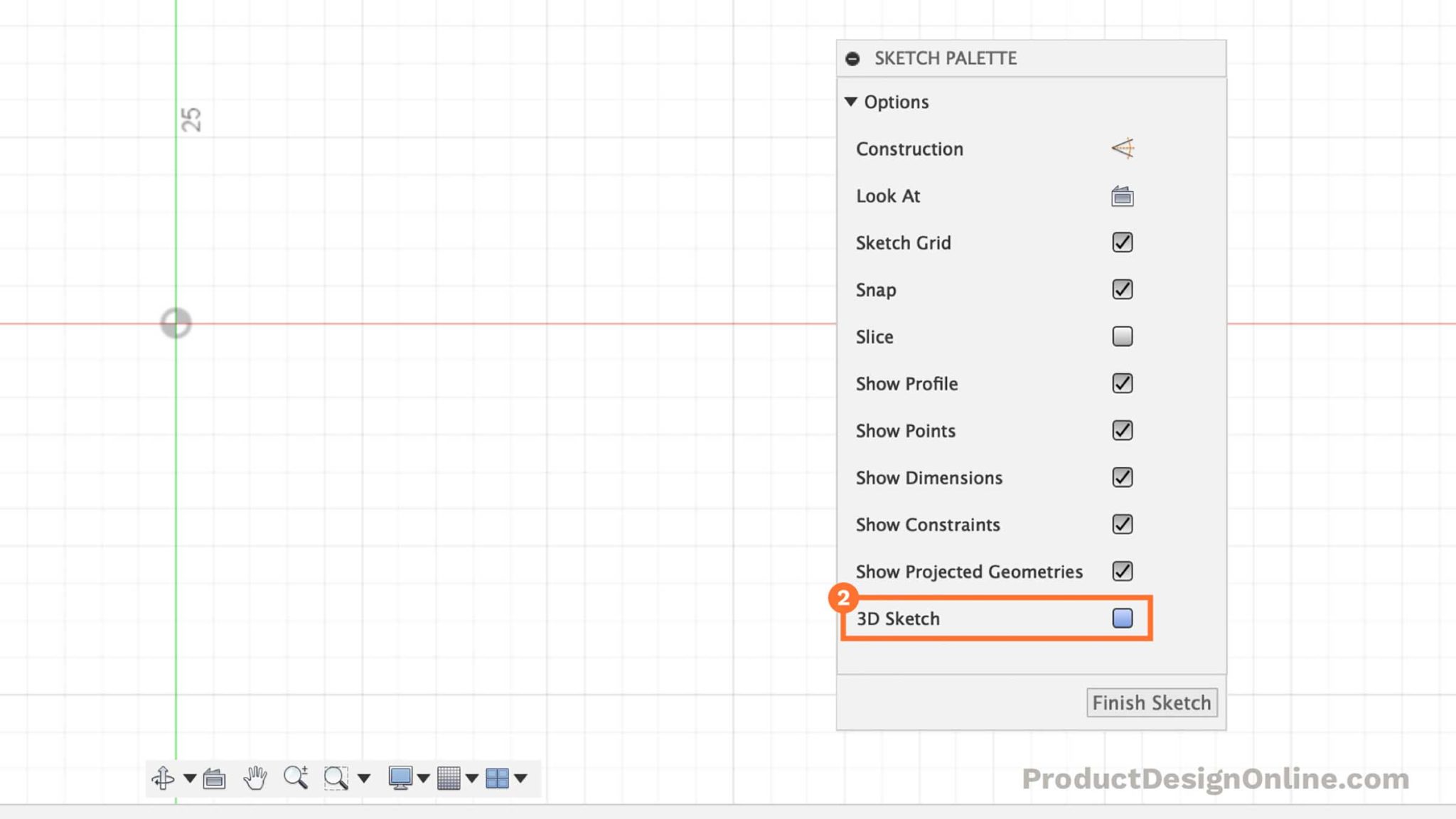This screenshot has width=1456, height=819.
Task: Select the Zoom magnifier tool
Action: (x=296, y=778)
